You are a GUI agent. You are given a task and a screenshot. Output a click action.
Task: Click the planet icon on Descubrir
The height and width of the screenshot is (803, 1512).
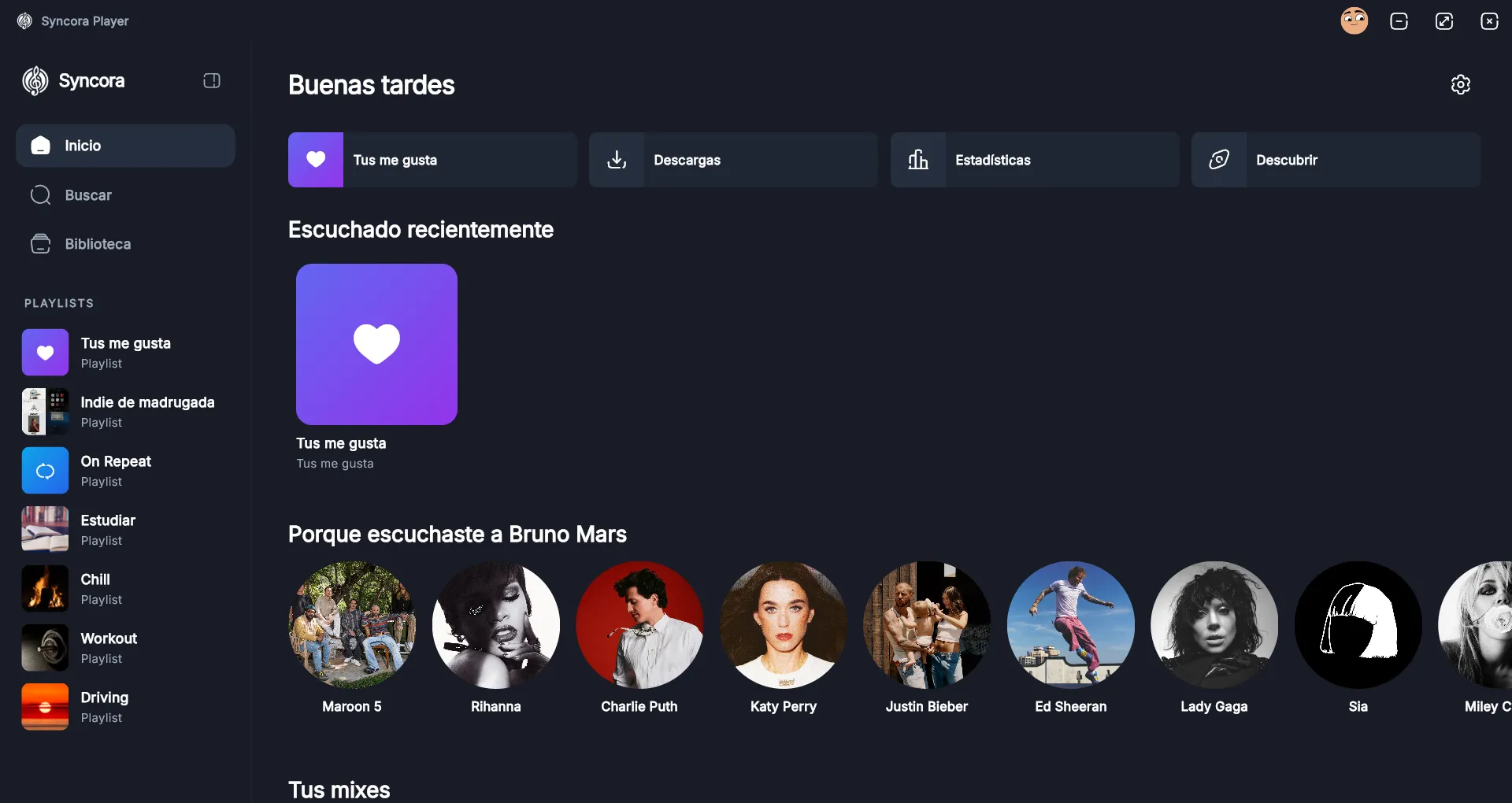1219,160
